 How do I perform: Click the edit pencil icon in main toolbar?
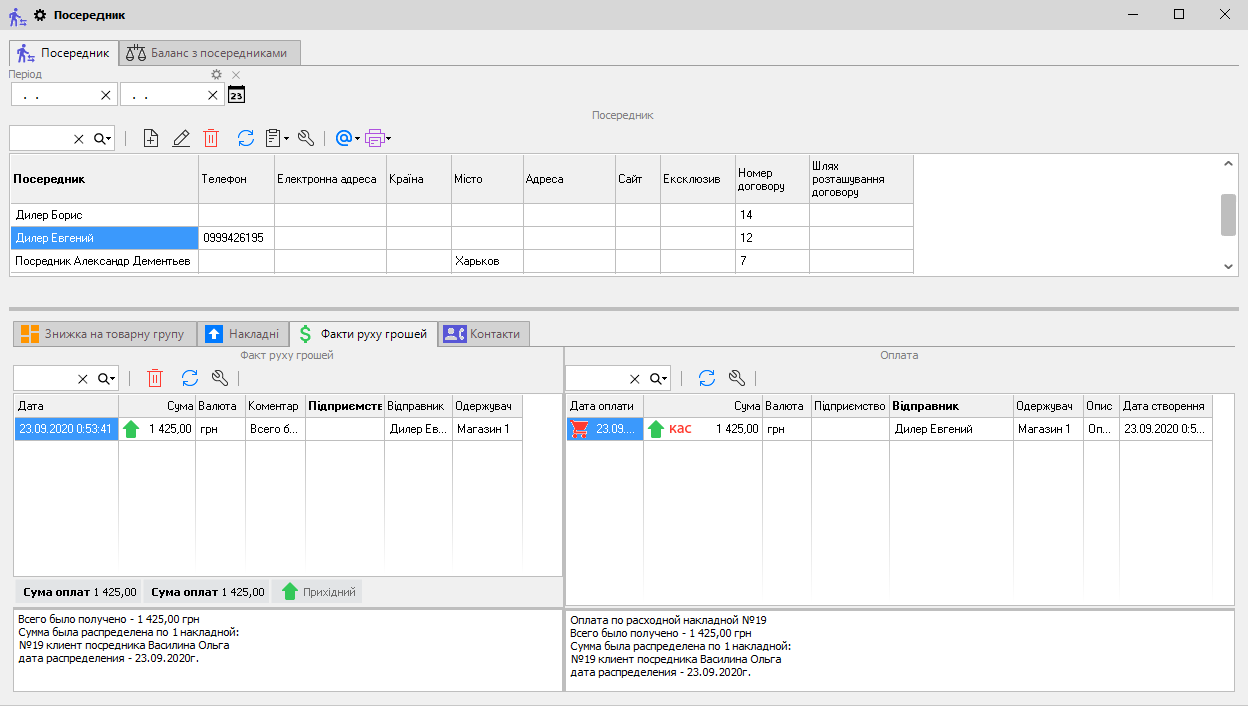(181, 139)
